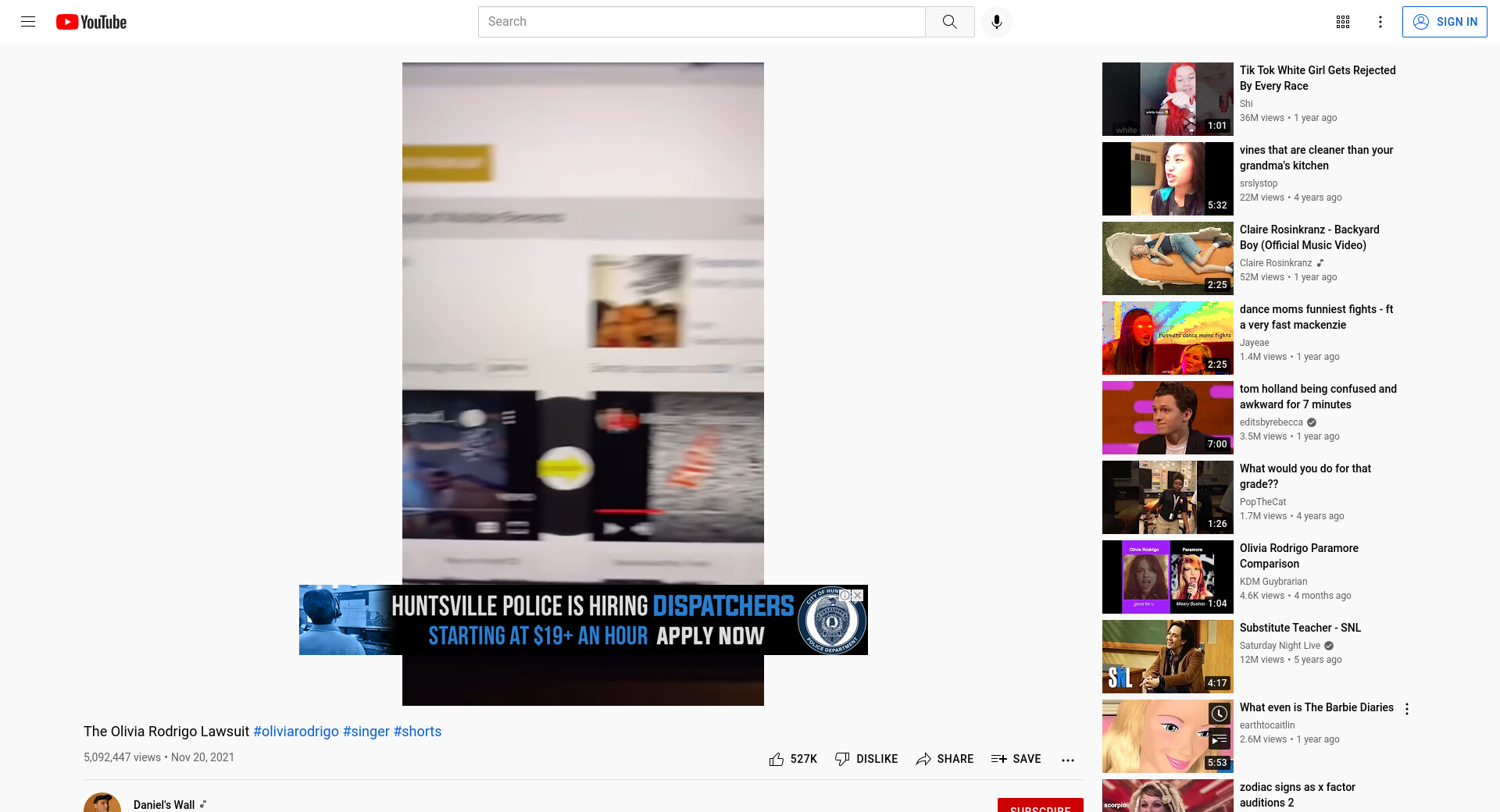Viewport: 1500px width, 812px height.
Task: Open Claire Rosinkranz Backyard Boy title
Action: pyautogui.click(x=1309, y=237)
